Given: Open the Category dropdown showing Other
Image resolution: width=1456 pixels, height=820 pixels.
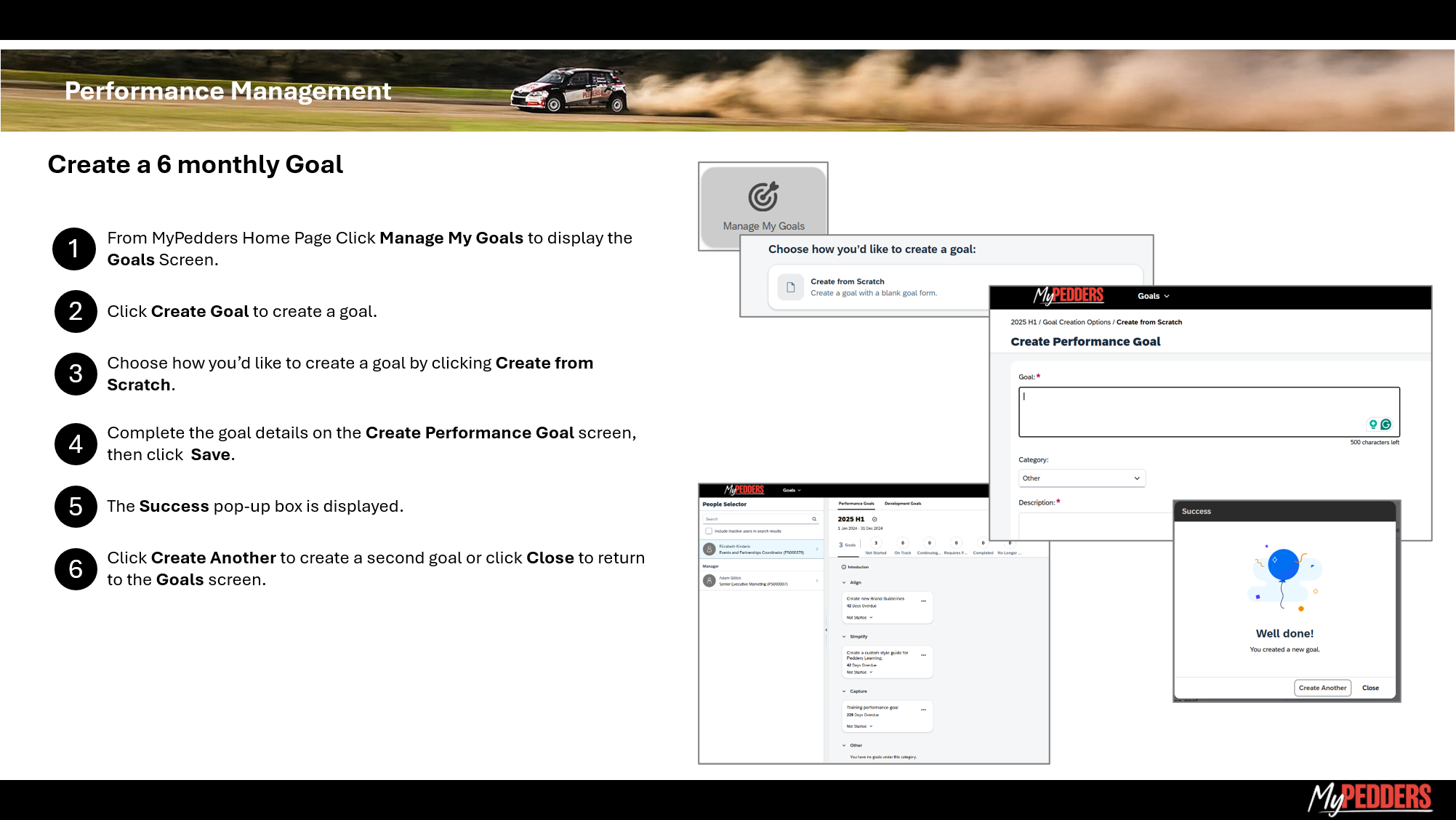Looking at the screenshot, I should coord(1082,478).
